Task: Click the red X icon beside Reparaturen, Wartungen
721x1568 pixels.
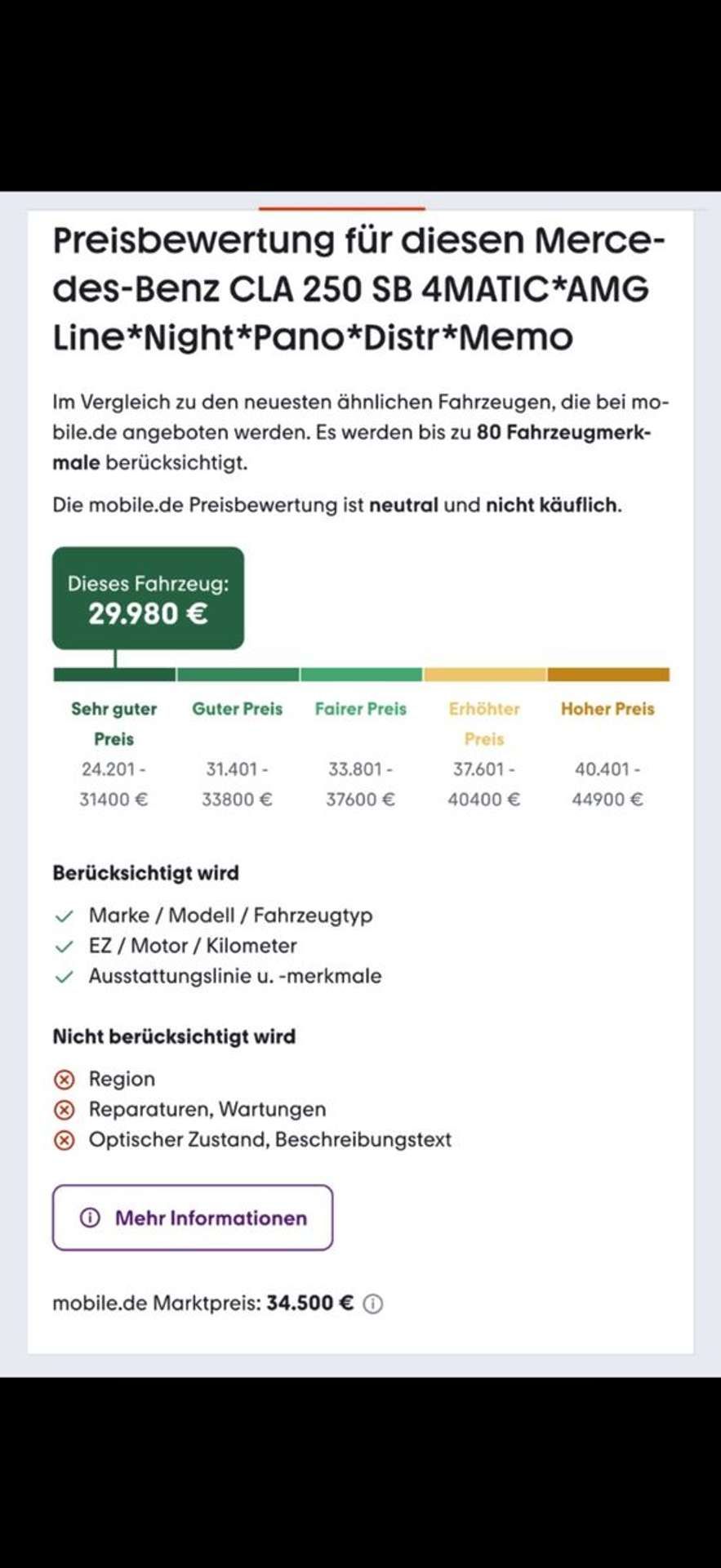Action: click(x=64, y=1110)
